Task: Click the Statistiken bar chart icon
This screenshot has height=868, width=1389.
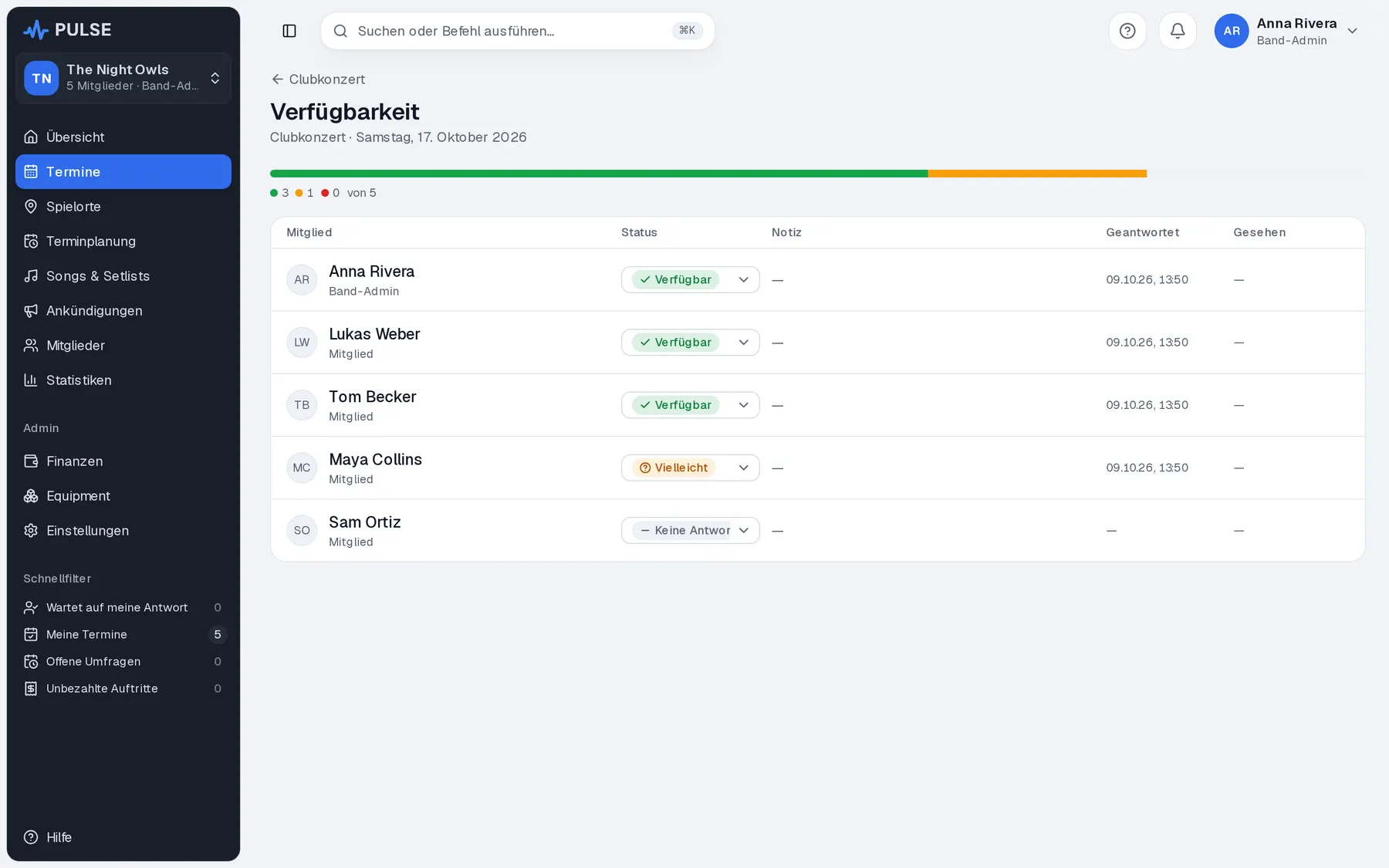Action: (31, 380)
